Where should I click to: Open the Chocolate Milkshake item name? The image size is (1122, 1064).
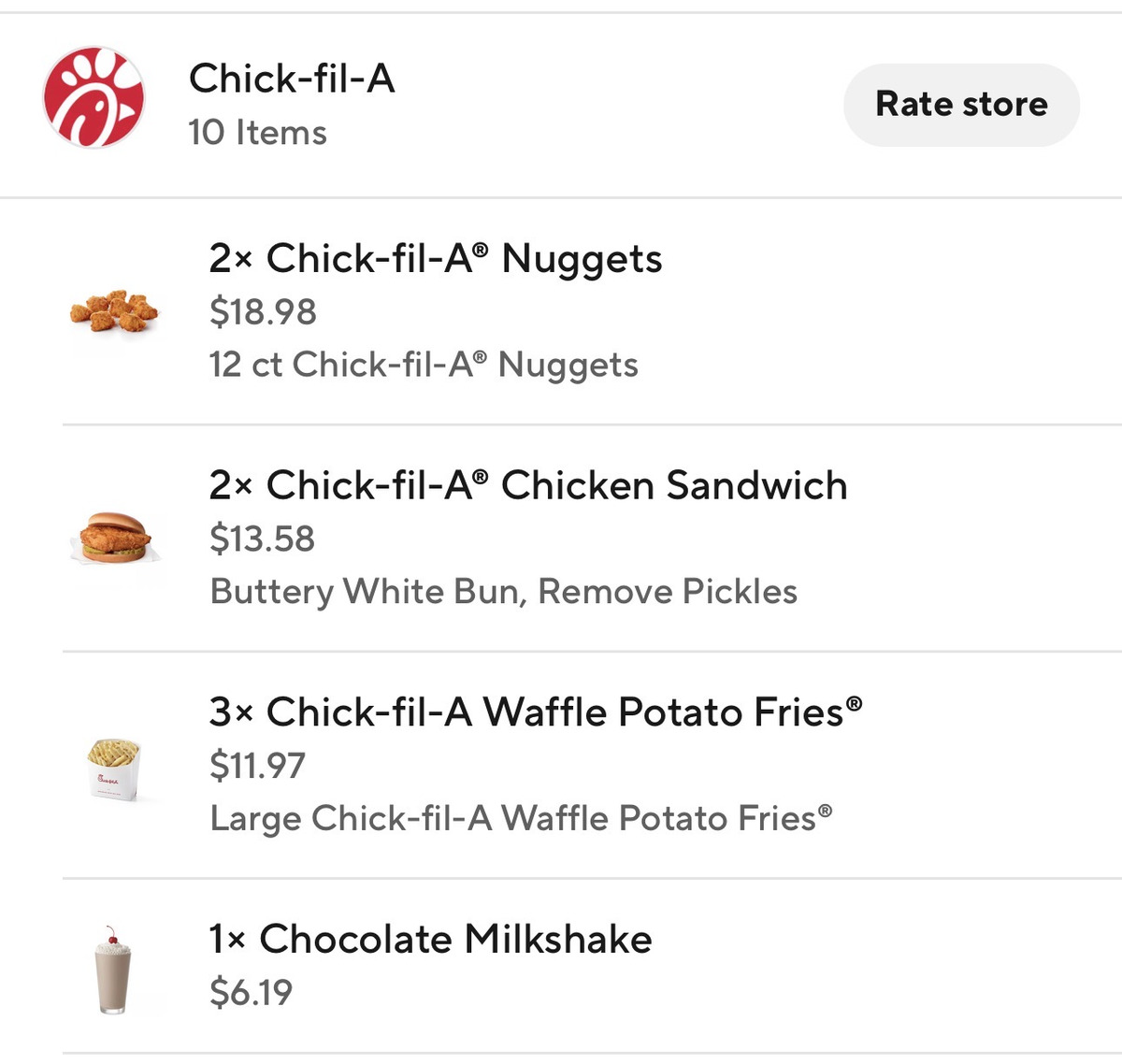point(455,939)
